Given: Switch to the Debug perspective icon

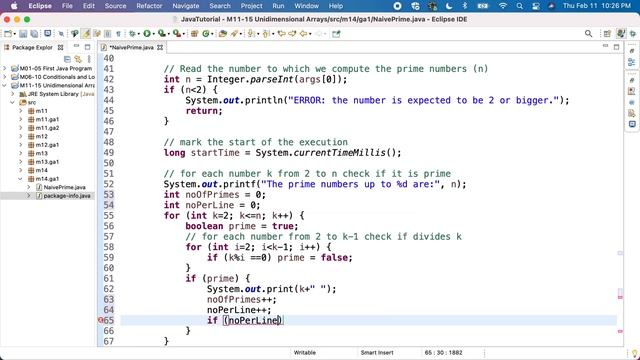Looking at the screenshot, I should pos(633,34).
